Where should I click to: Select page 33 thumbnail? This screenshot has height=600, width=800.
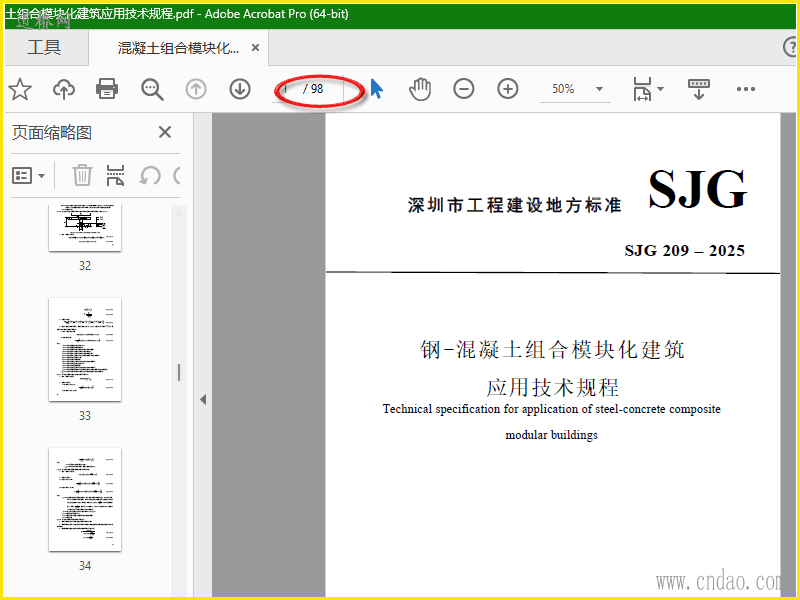pos(85,349)
